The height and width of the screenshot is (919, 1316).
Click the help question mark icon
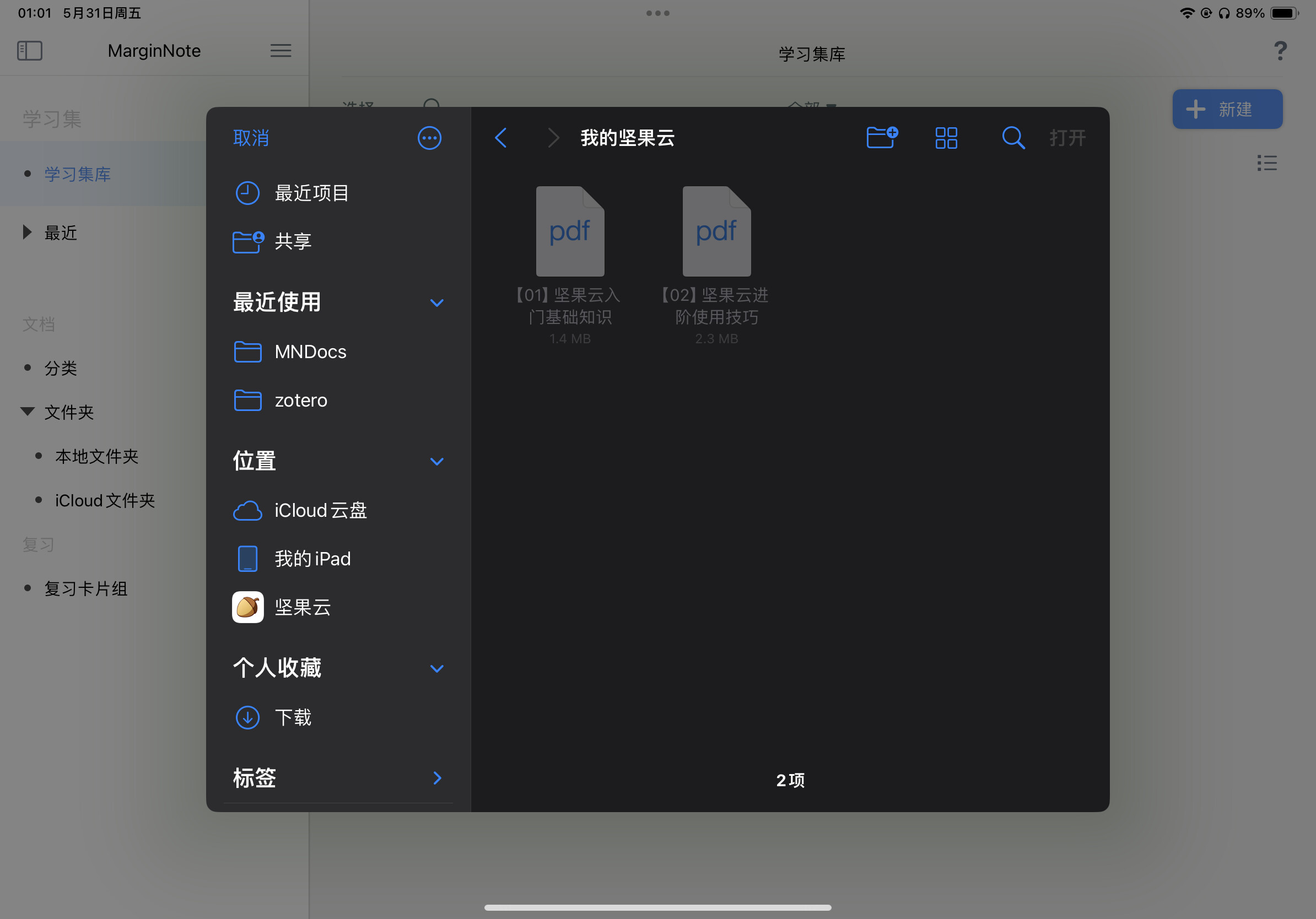pos(1280,52)
